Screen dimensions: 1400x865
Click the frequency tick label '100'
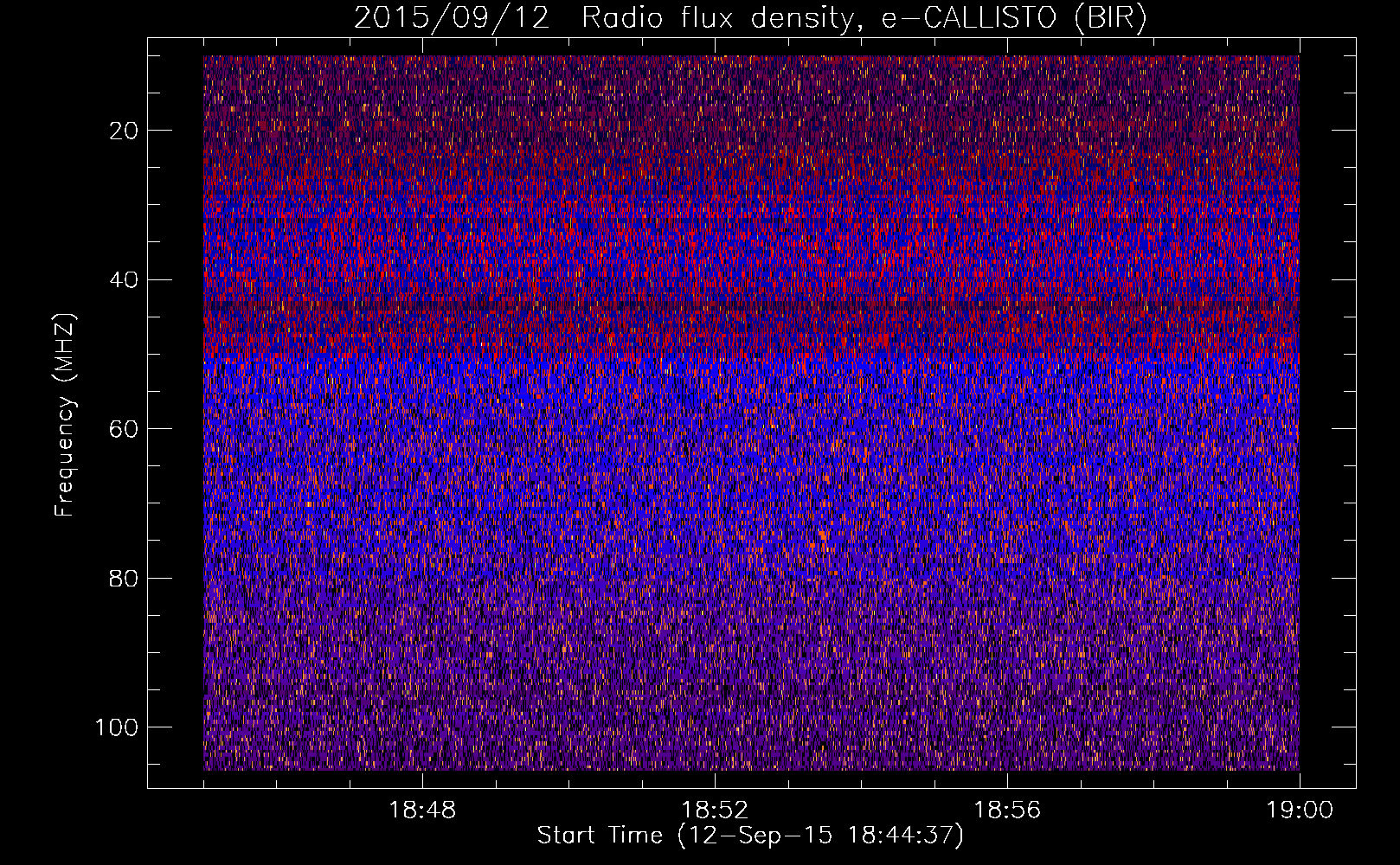point(117,727)
